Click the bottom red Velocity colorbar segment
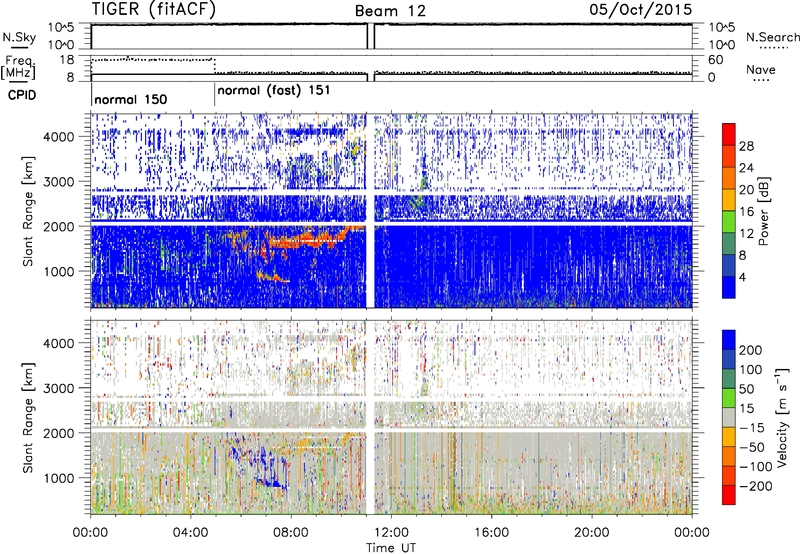 tap(729, 495)
